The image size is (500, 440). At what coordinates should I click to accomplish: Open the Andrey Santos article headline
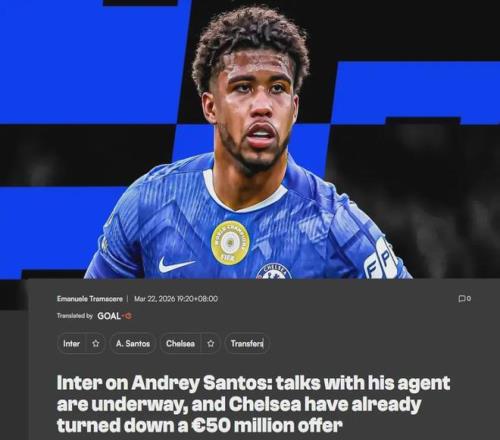tap(253, 404)
